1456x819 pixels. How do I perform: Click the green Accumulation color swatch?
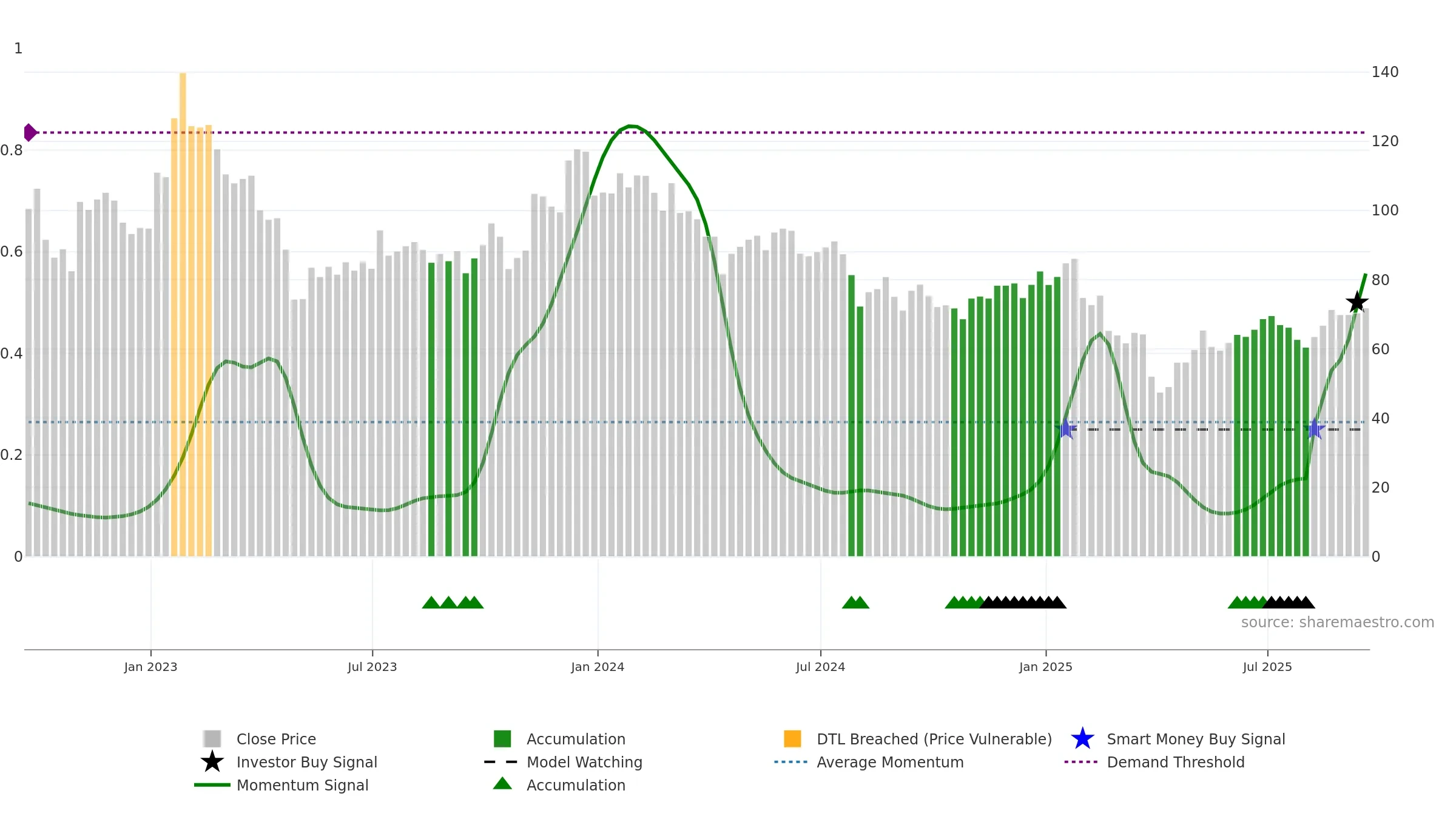pos(502,739)
